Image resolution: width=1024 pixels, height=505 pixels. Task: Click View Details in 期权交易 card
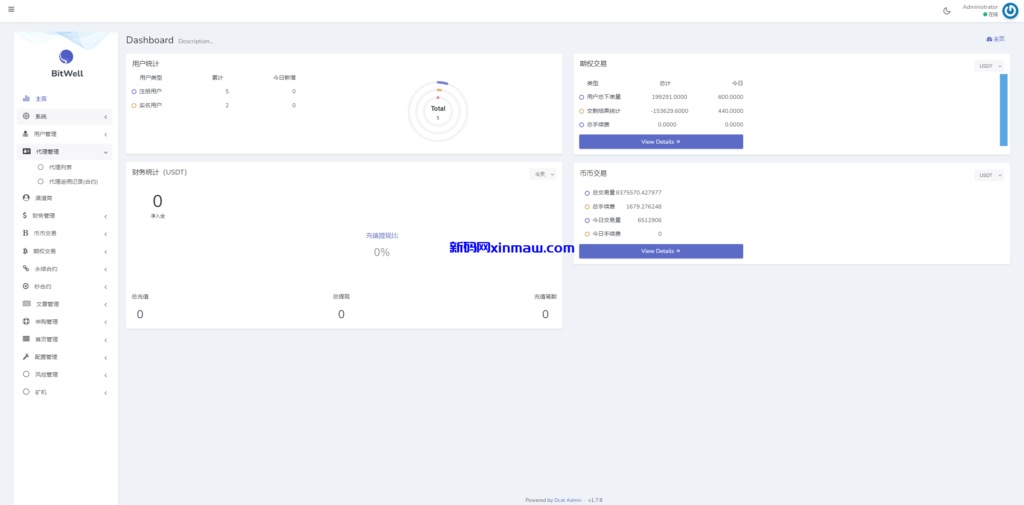coord(660,142)
